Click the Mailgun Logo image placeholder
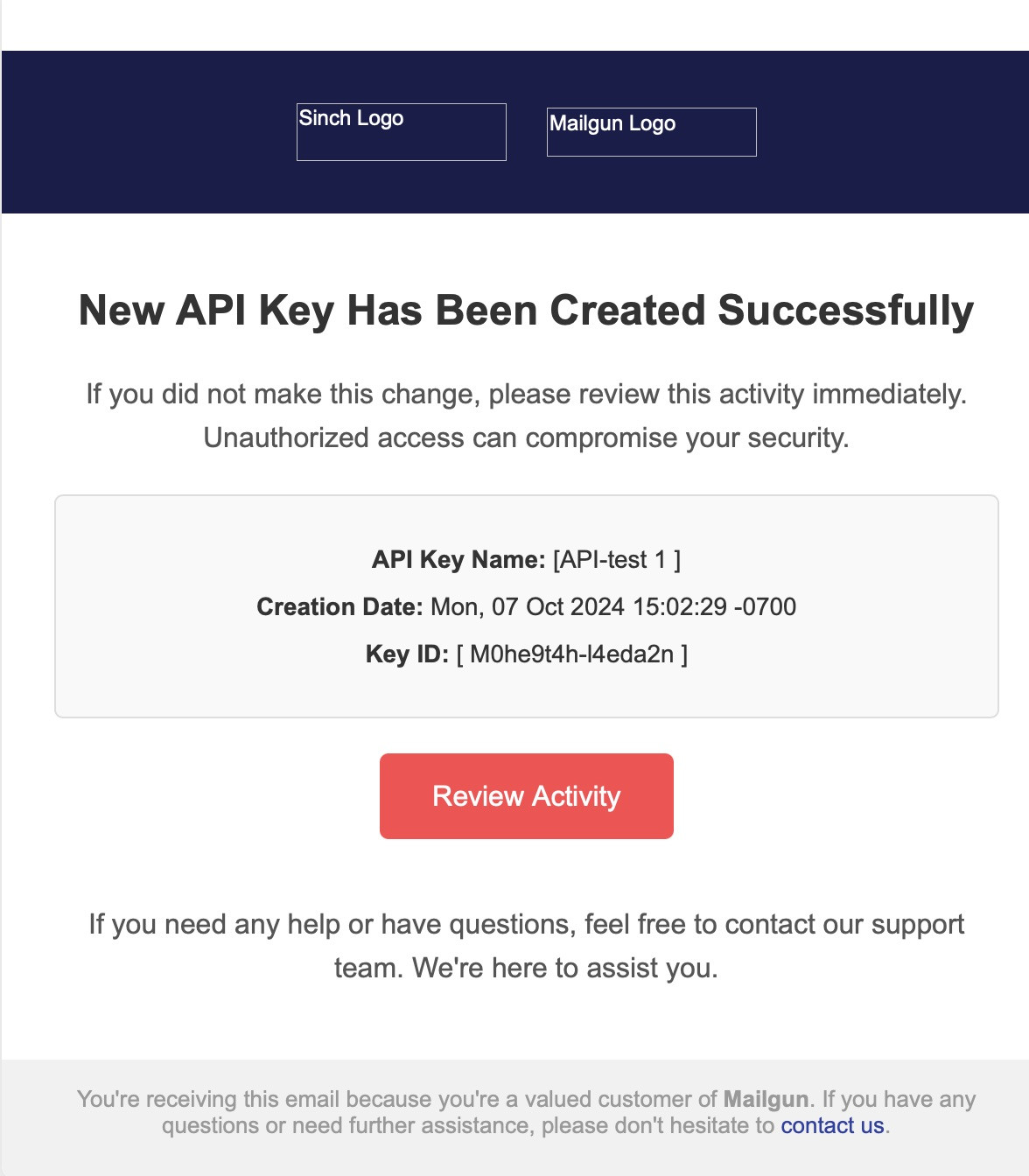The height and width of the screenshot is (1176, 1029). pos(652,132)
